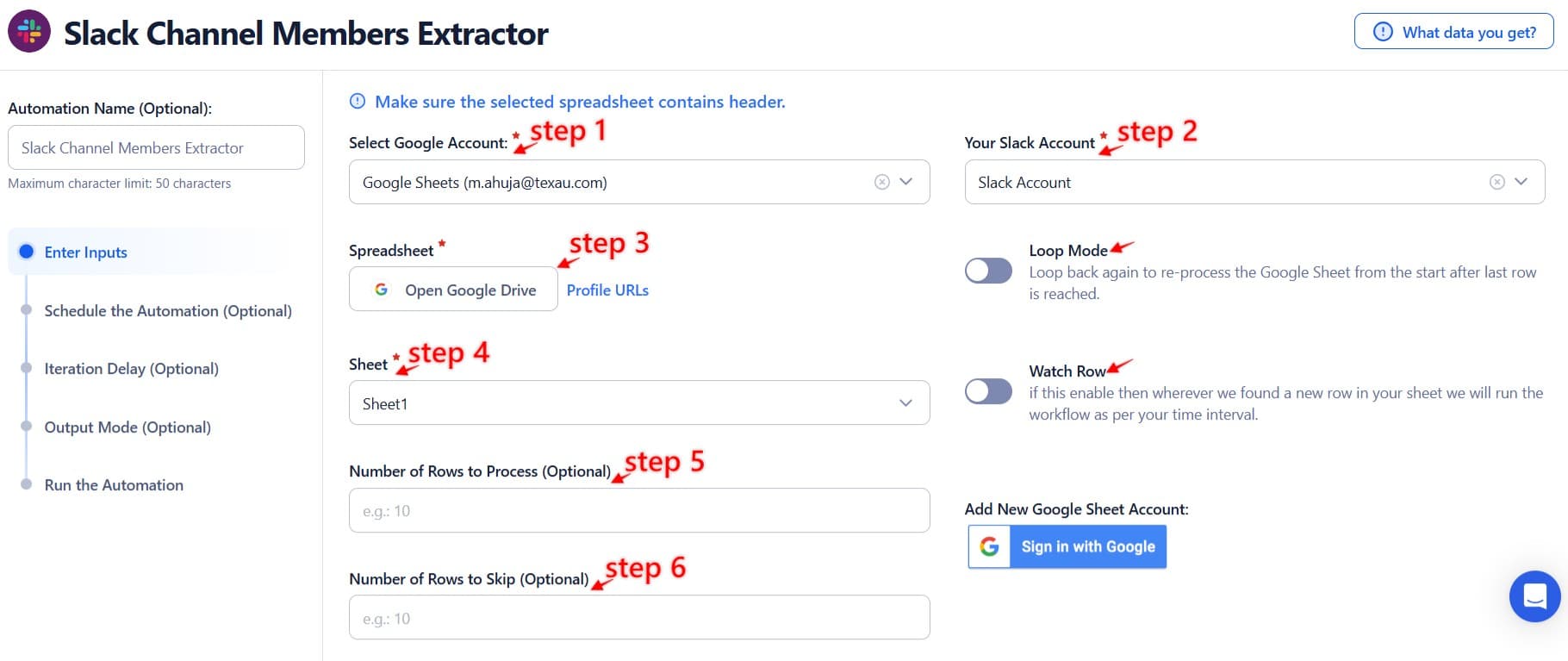Go to Schedule the Automation step
The image size is (1568, 661).
[168, 311]
